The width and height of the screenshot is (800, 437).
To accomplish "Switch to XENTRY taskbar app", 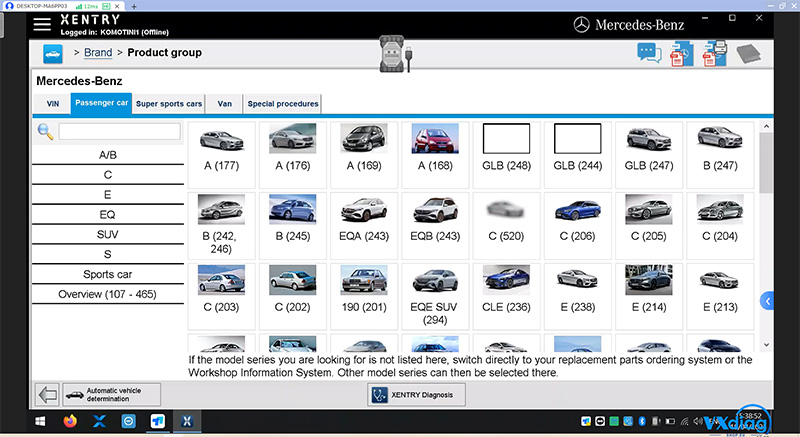I will pyautogui.click(x=187, y=421).
